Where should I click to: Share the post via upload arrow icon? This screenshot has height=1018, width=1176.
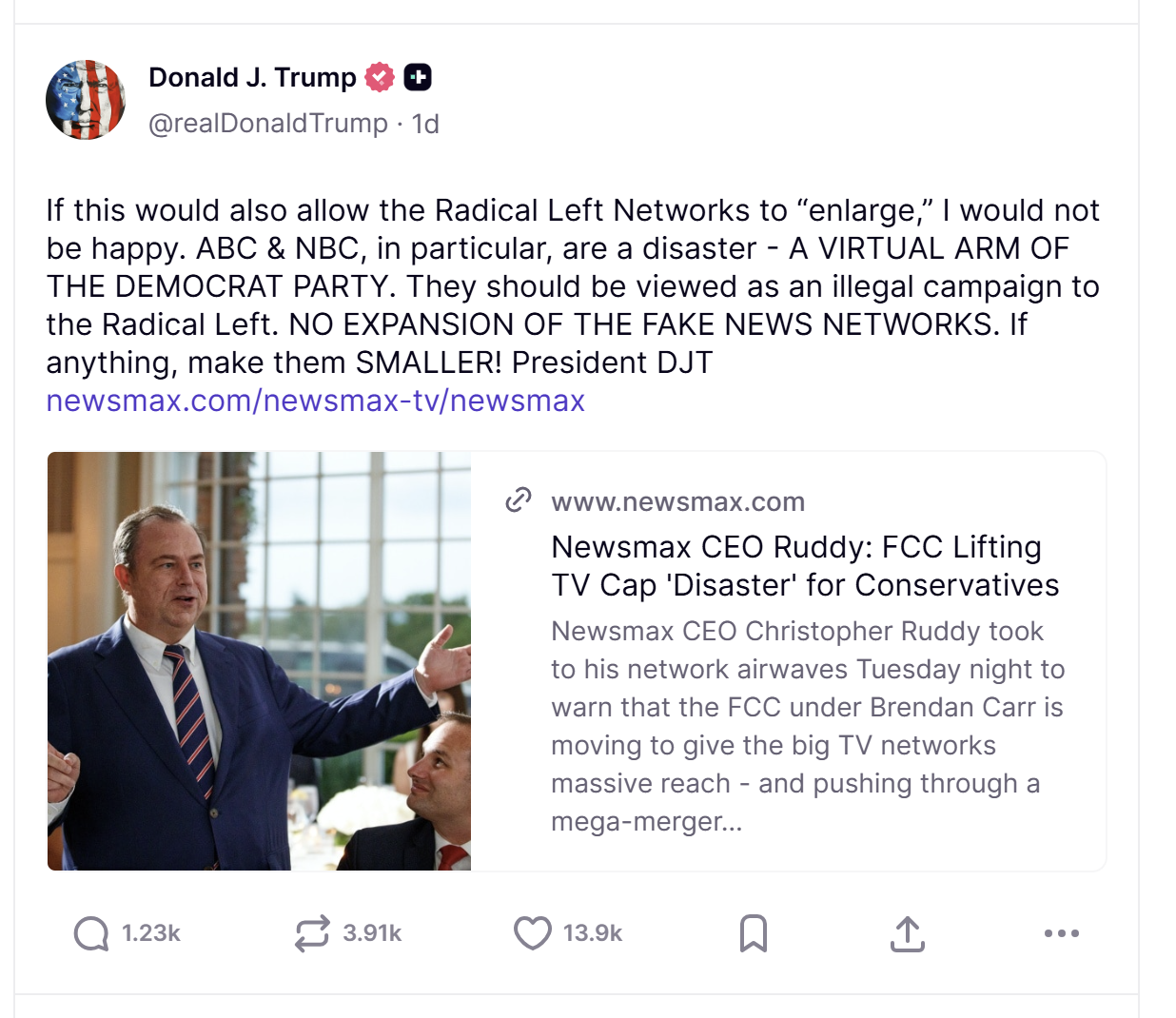coord(907,933)
